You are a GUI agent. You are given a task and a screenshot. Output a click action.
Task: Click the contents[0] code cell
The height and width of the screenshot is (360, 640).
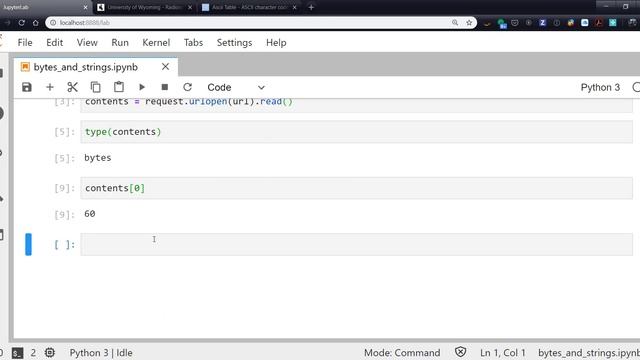[x=356, y=188]
